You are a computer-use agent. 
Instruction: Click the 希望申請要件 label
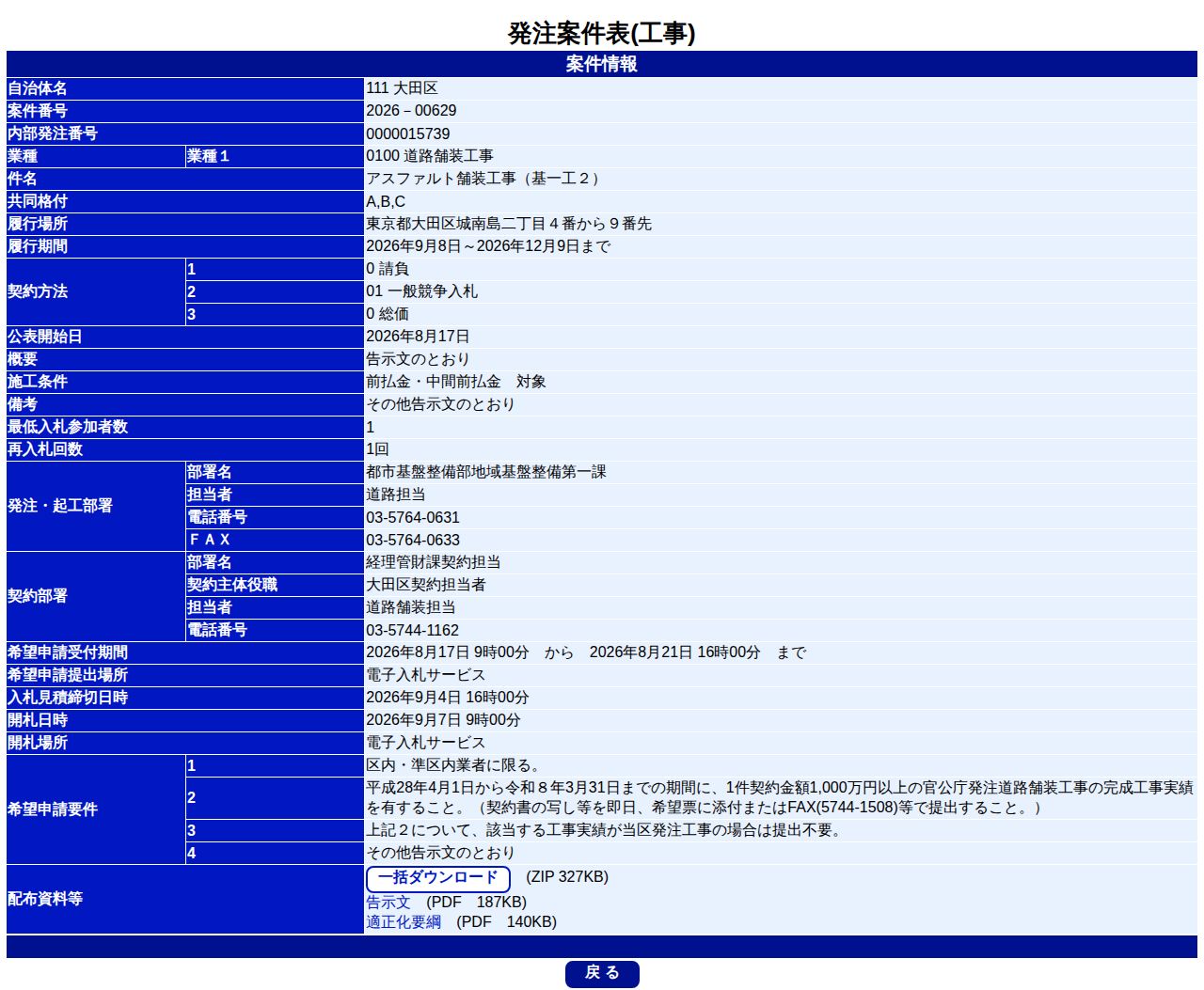(x=53, y=809)
